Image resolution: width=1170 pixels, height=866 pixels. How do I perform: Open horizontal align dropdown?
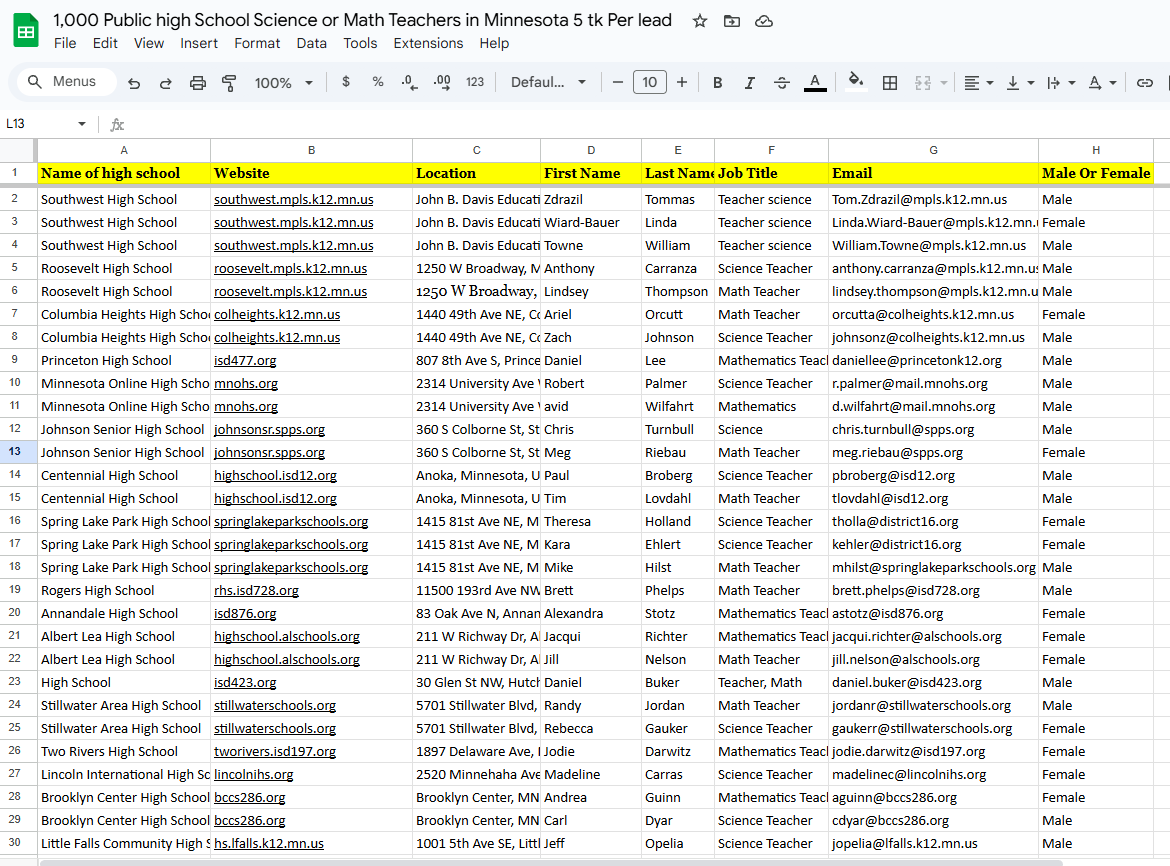(x=978, y=83)
